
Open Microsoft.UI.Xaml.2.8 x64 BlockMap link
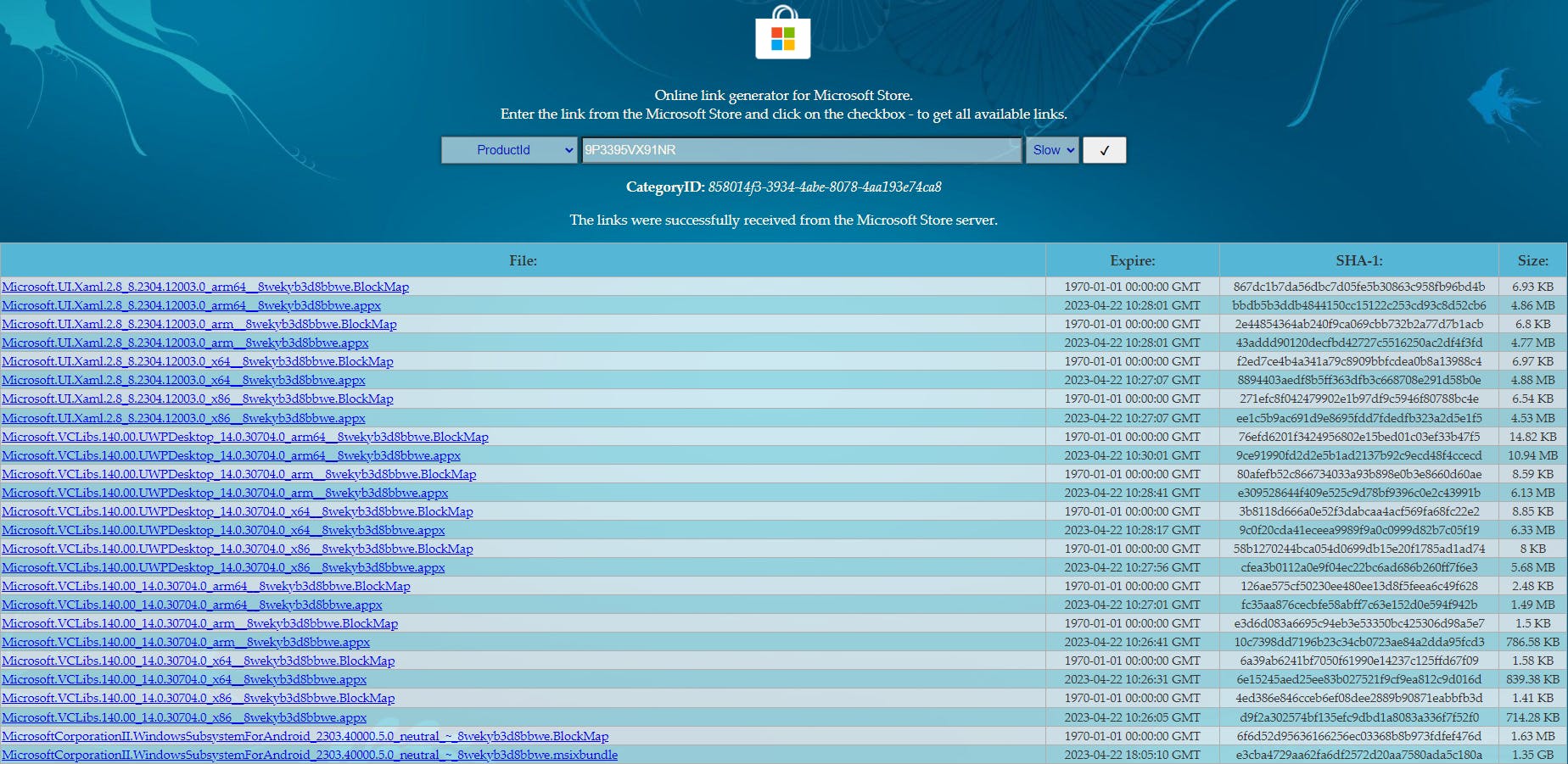198,361
